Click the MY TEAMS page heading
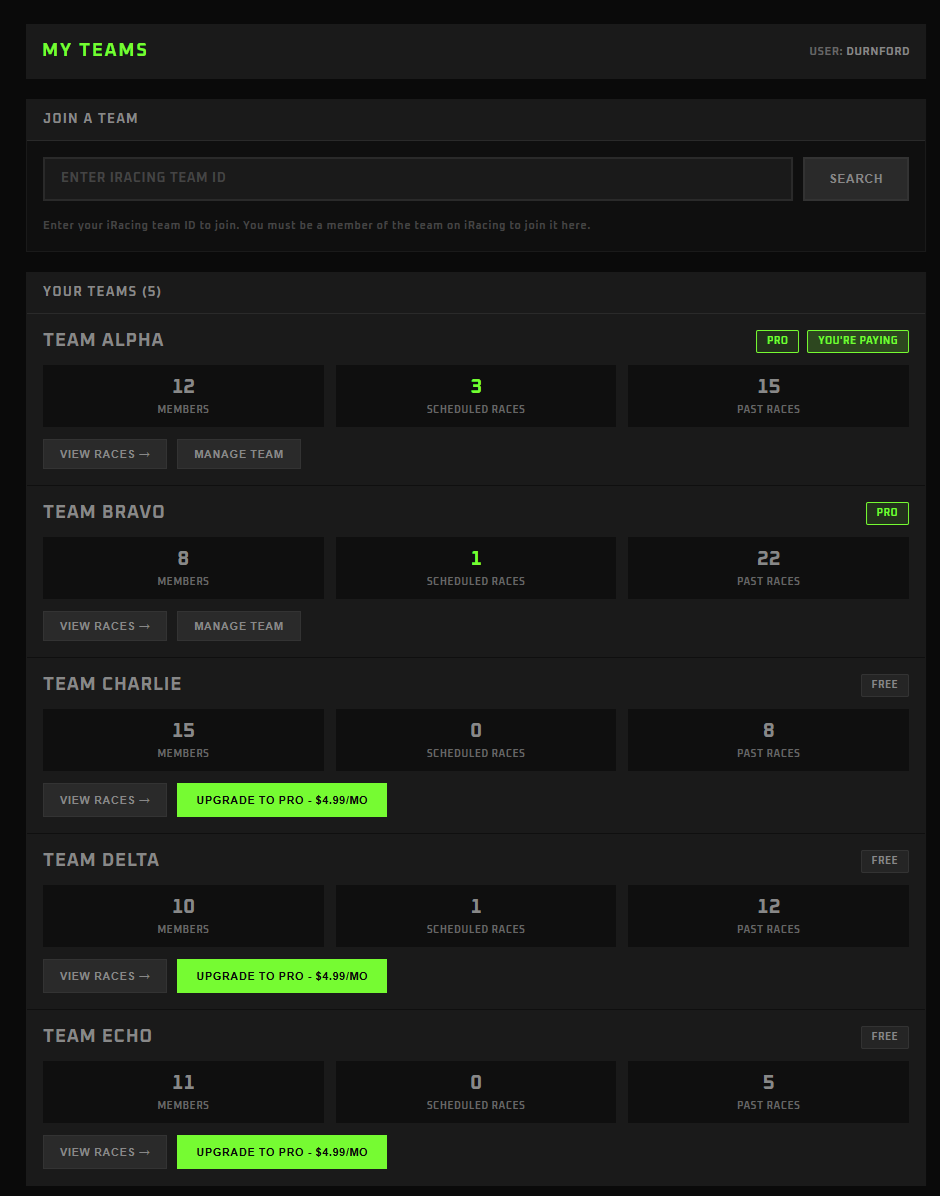The height and width of the screenshot is (1196, 940). coord(94,49)
